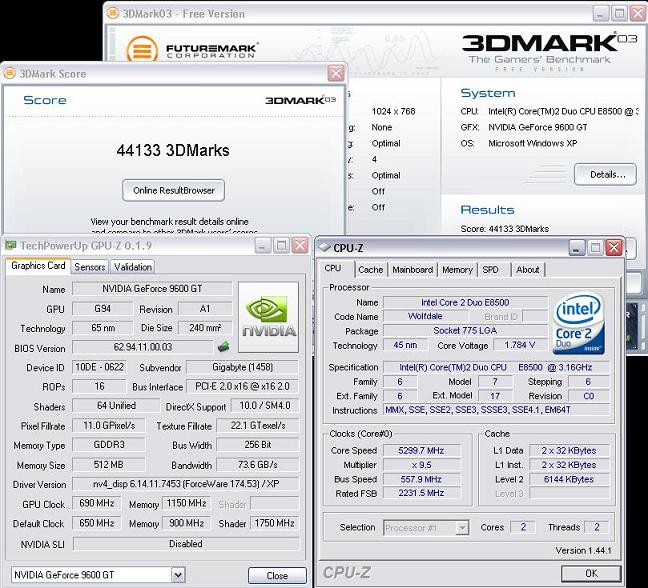Click the CPU-Z title bar icon
The image size is (648, 588).
[324, 248]
